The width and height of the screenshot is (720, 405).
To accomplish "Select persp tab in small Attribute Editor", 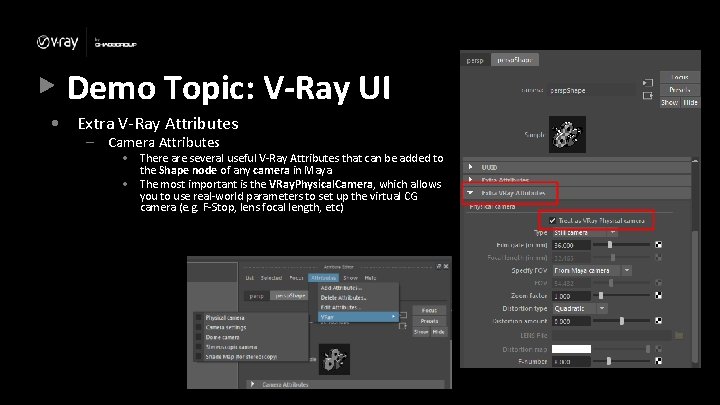I will (256, 296).
